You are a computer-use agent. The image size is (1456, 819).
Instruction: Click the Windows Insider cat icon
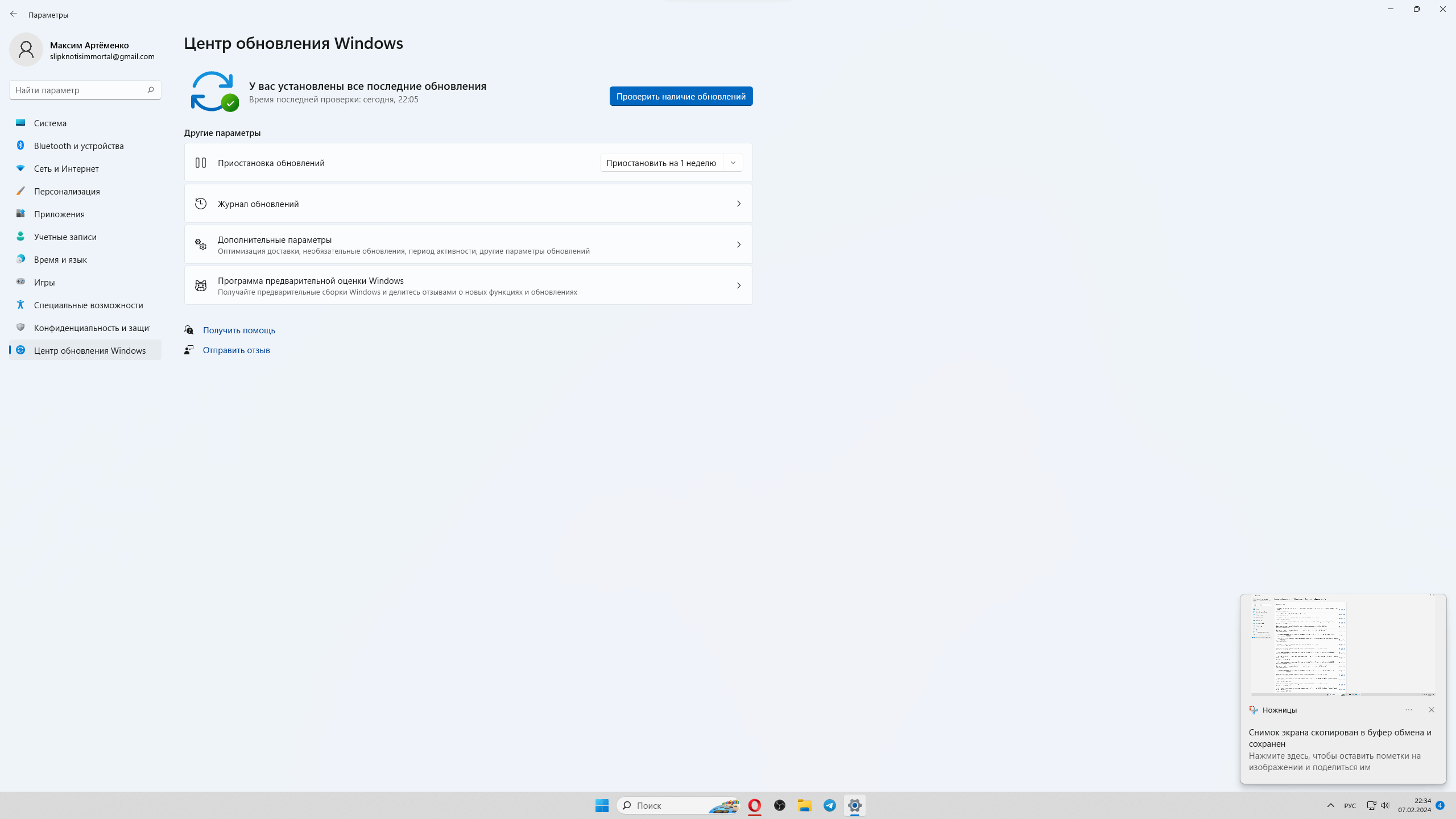[201, 286]
